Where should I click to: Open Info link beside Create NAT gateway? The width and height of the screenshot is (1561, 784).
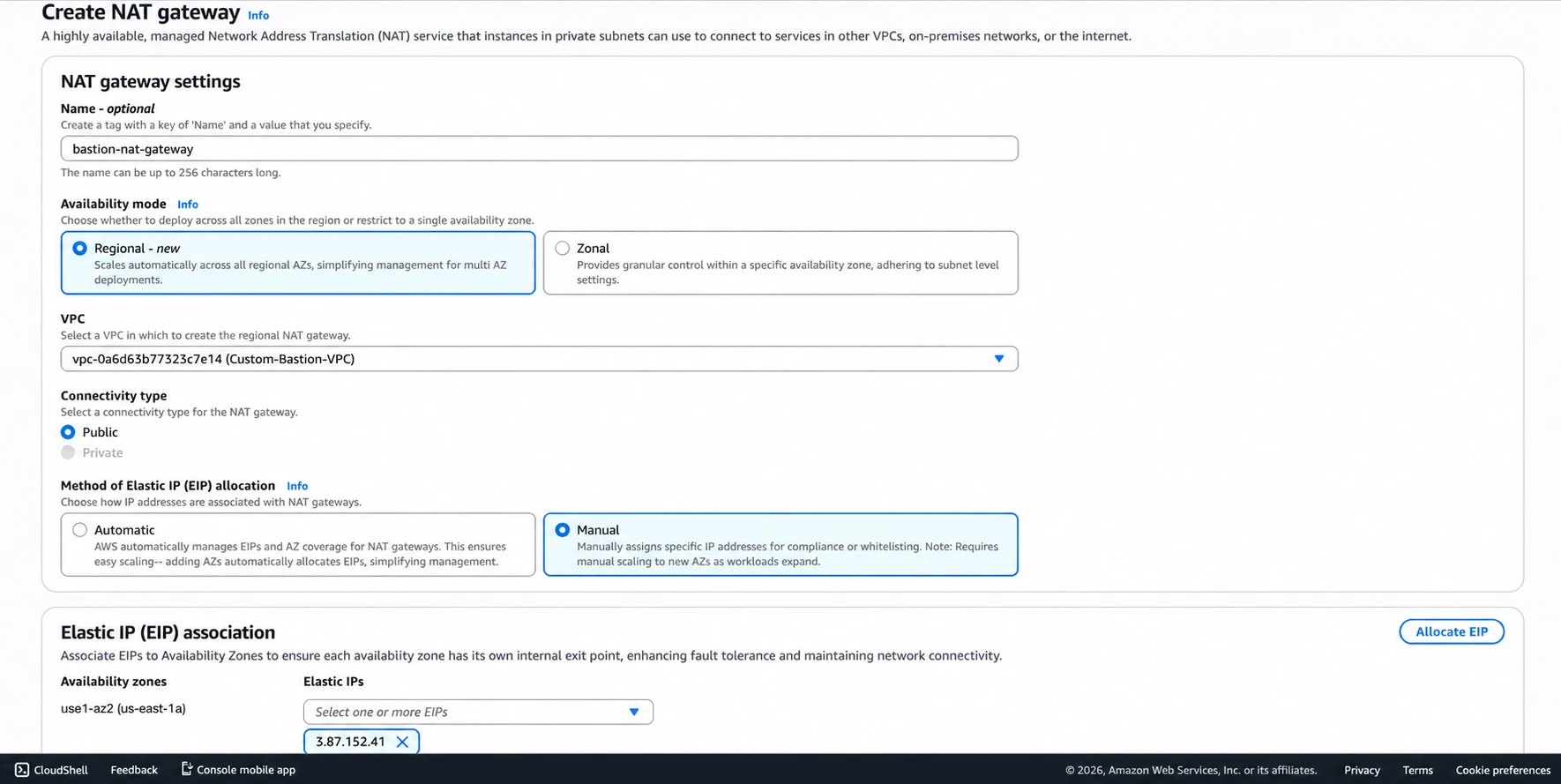258,15
